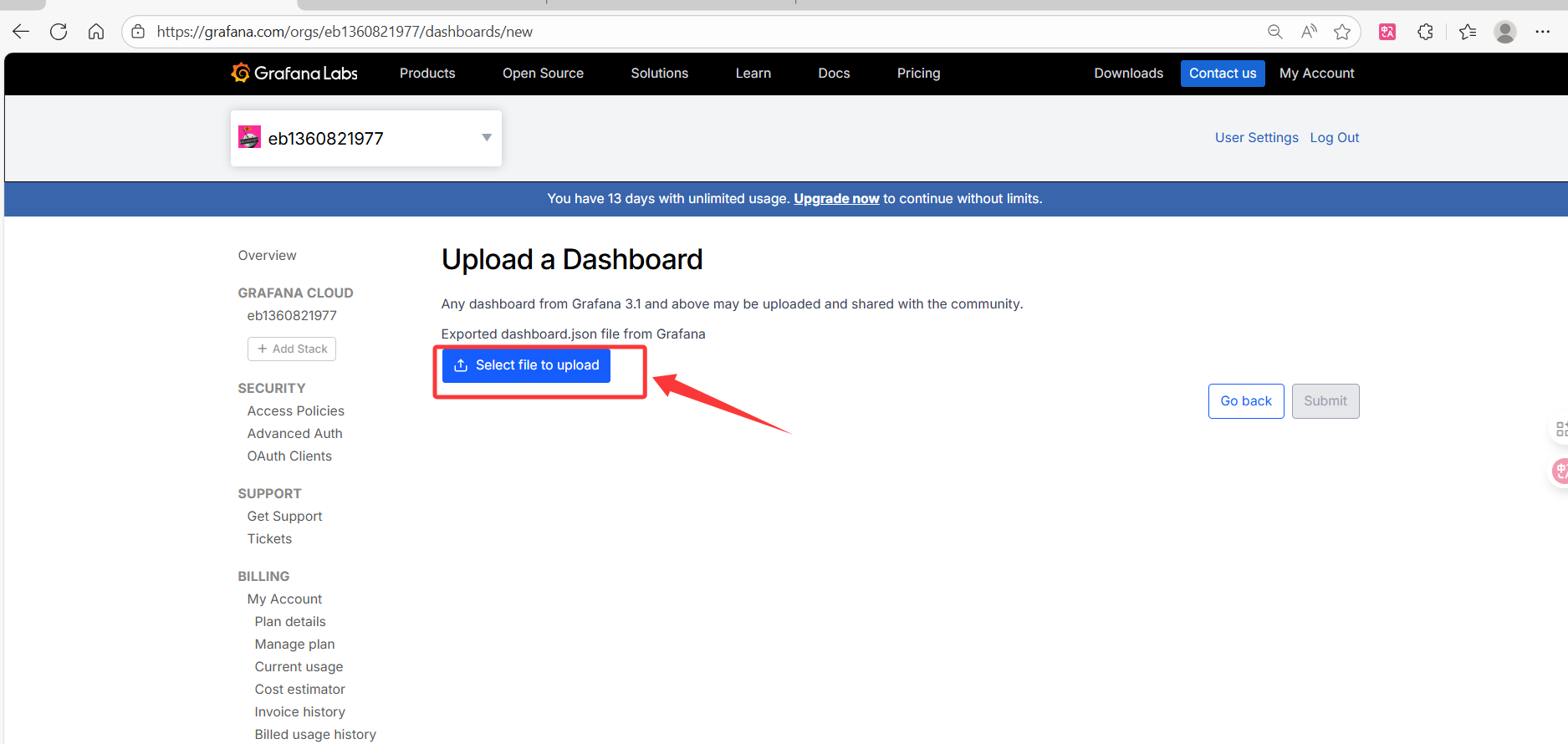Open browser settings and more menu
Viewport: 1568px width, 744px height.
coord(1543,32)
